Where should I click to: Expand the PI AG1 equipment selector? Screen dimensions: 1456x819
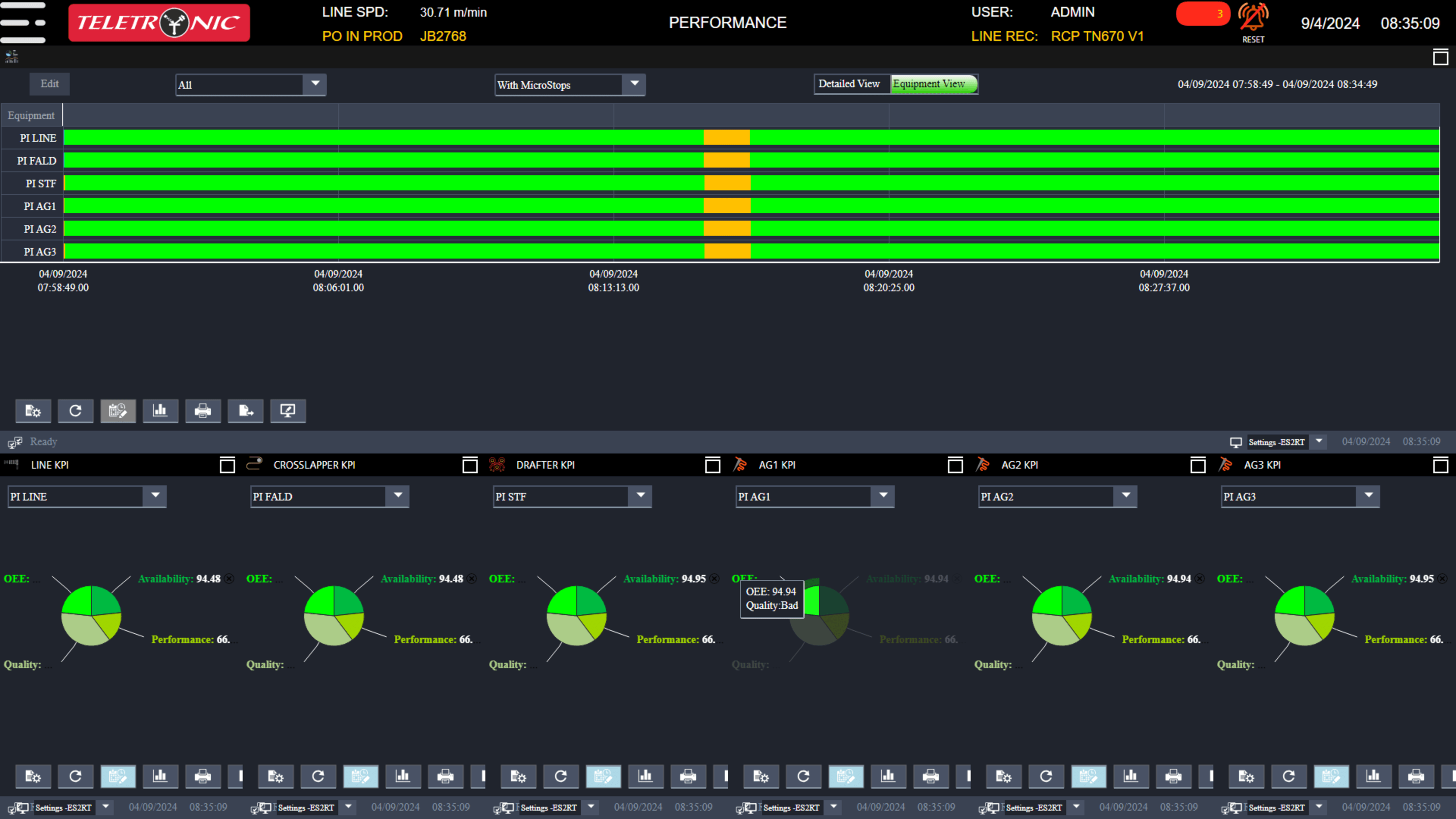883,496
